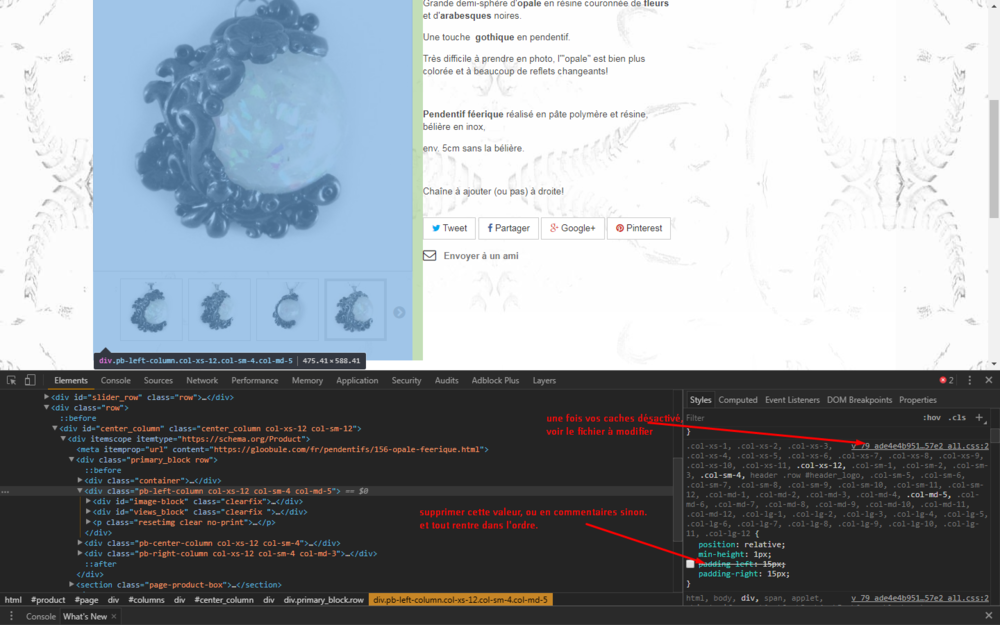Screen dimensions: 1000x625
Task: Expand the div#slider_row tree node
Action: 45,397
